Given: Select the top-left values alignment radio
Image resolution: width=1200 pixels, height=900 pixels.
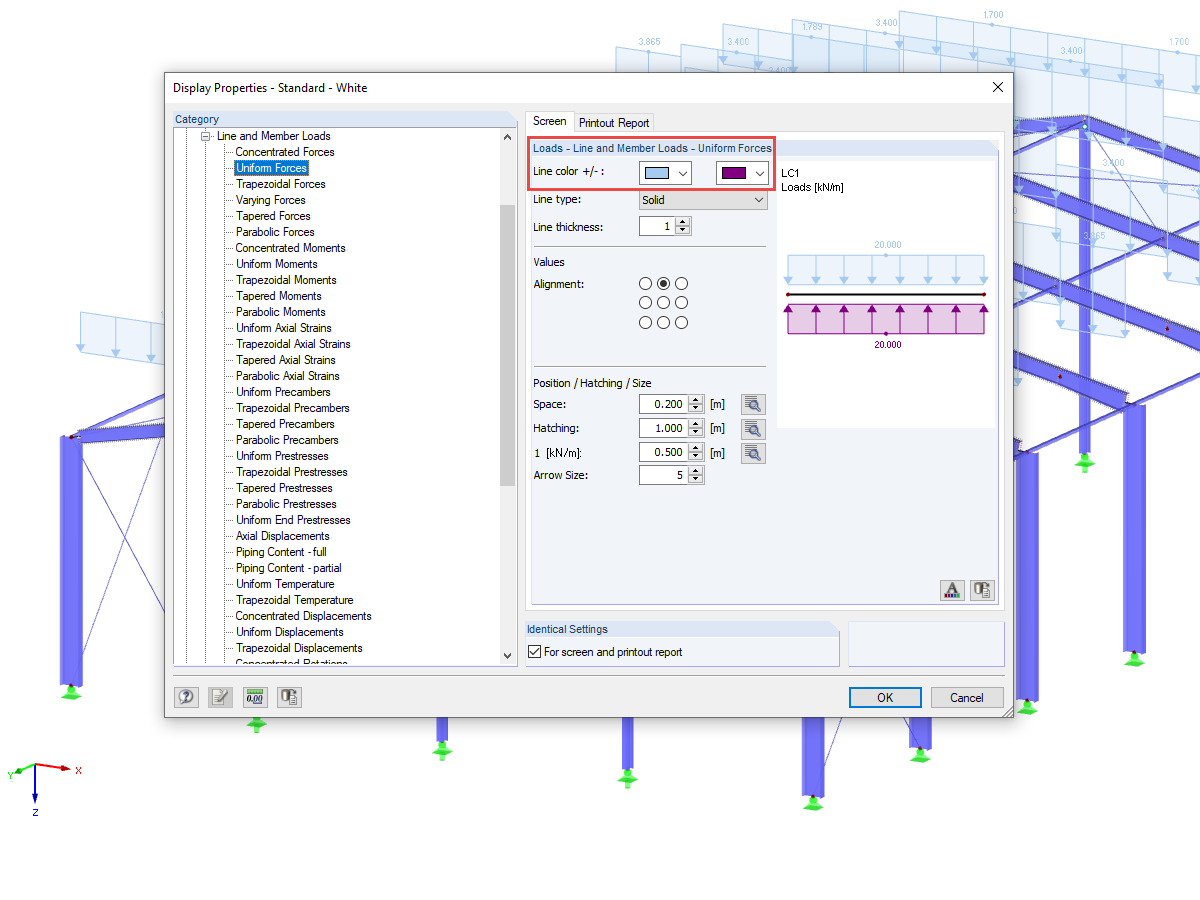Looking at the screenshot, I should point(645,284).
